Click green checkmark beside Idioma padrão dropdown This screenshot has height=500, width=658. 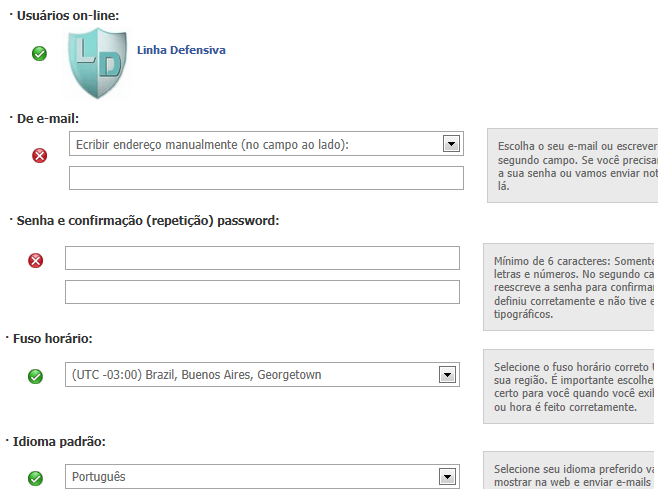(35, 478)
